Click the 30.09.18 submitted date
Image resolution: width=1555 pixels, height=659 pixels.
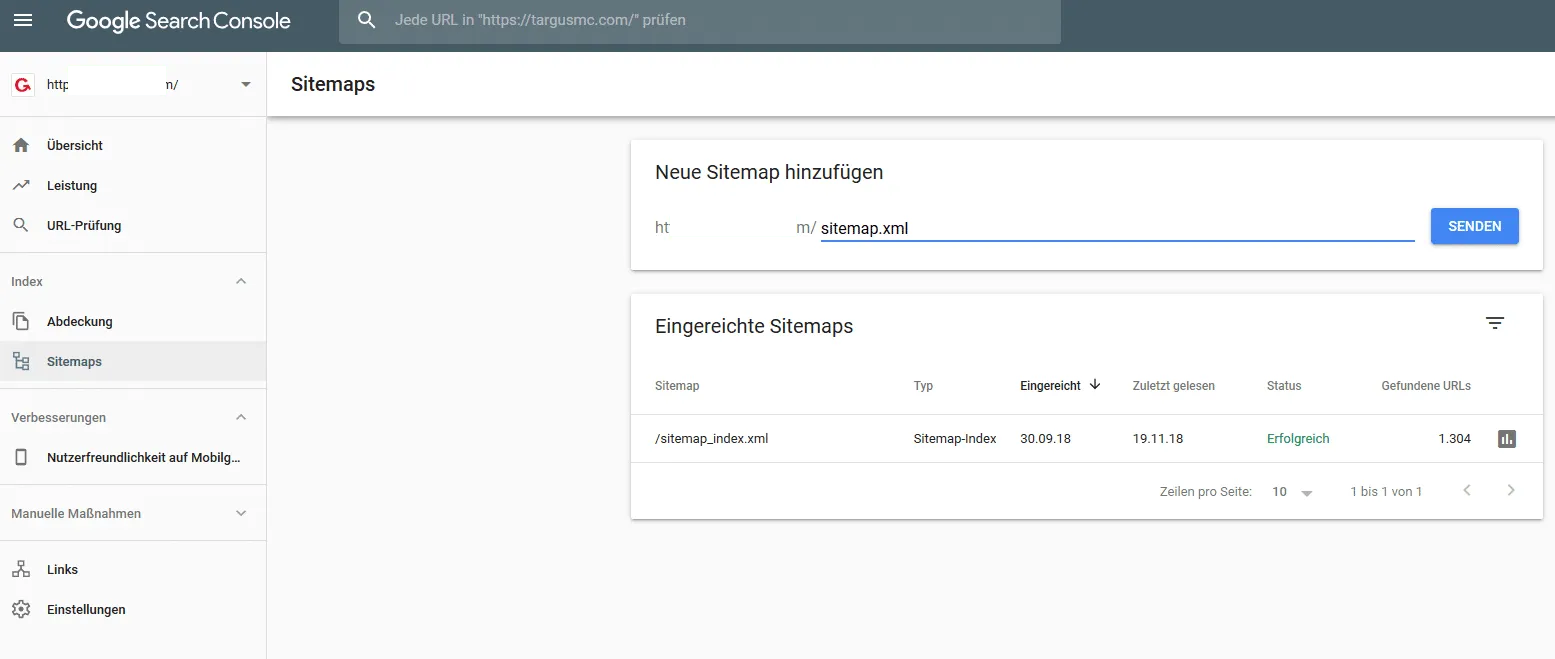point(1045,438)
